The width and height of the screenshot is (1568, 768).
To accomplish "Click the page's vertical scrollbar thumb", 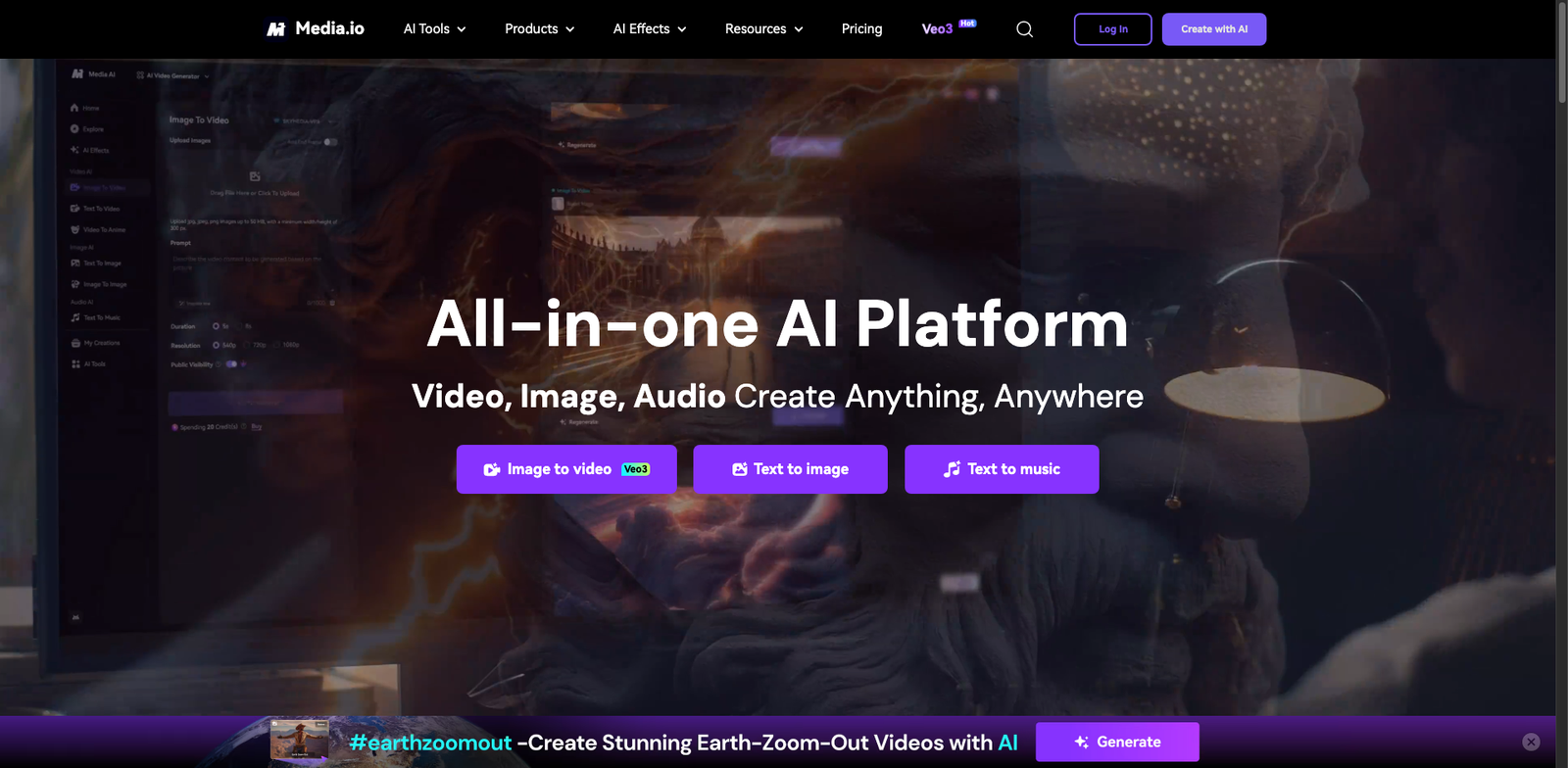I will click(x=1561, y=54).
